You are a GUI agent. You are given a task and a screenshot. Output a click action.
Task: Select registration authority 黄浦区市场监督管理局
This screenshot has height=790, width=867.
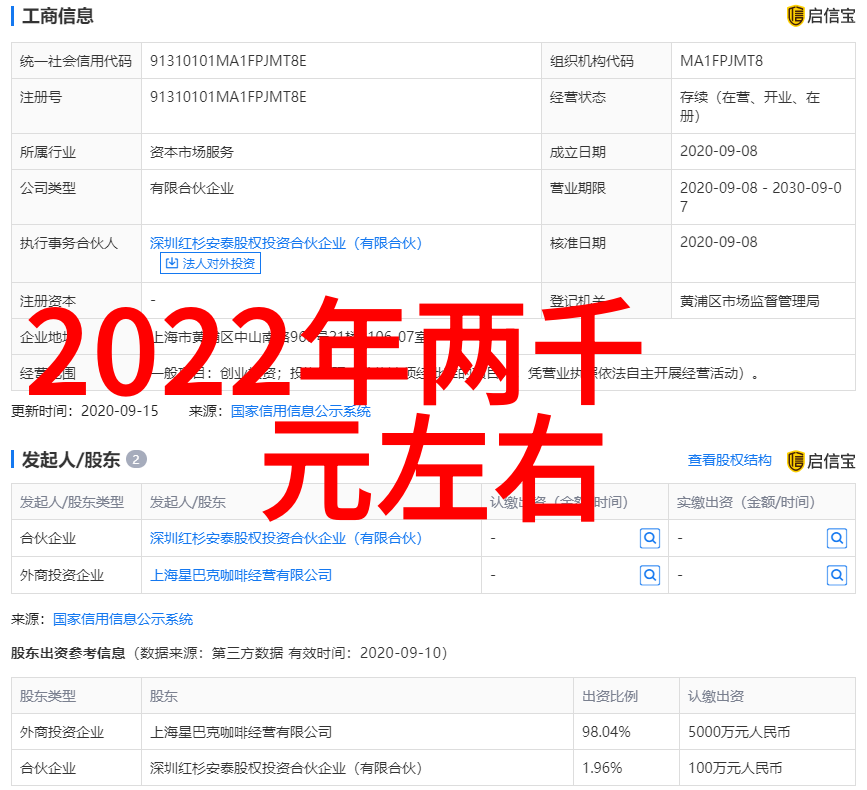(x=749, y=301)
